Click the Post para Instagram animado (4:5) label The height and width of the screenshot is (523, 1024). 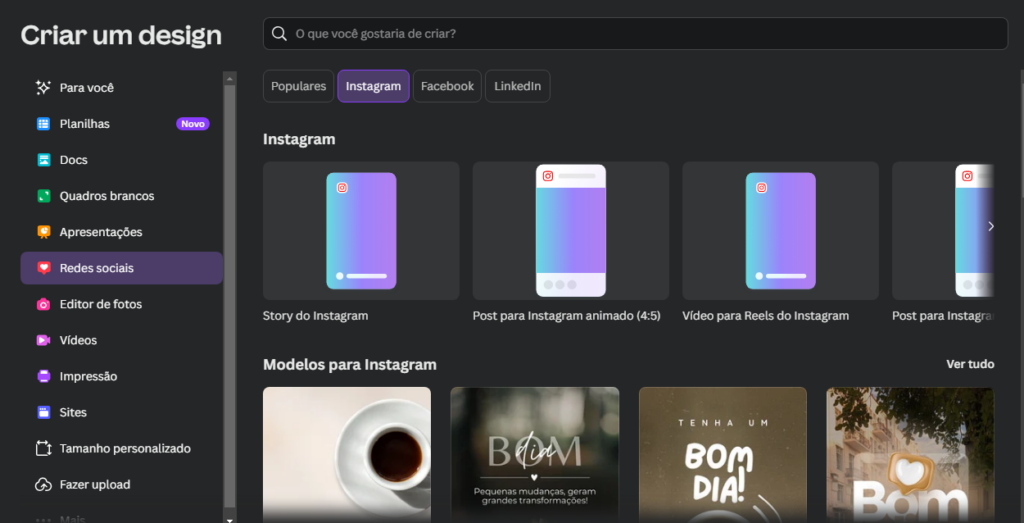click(x=567, y=316)
